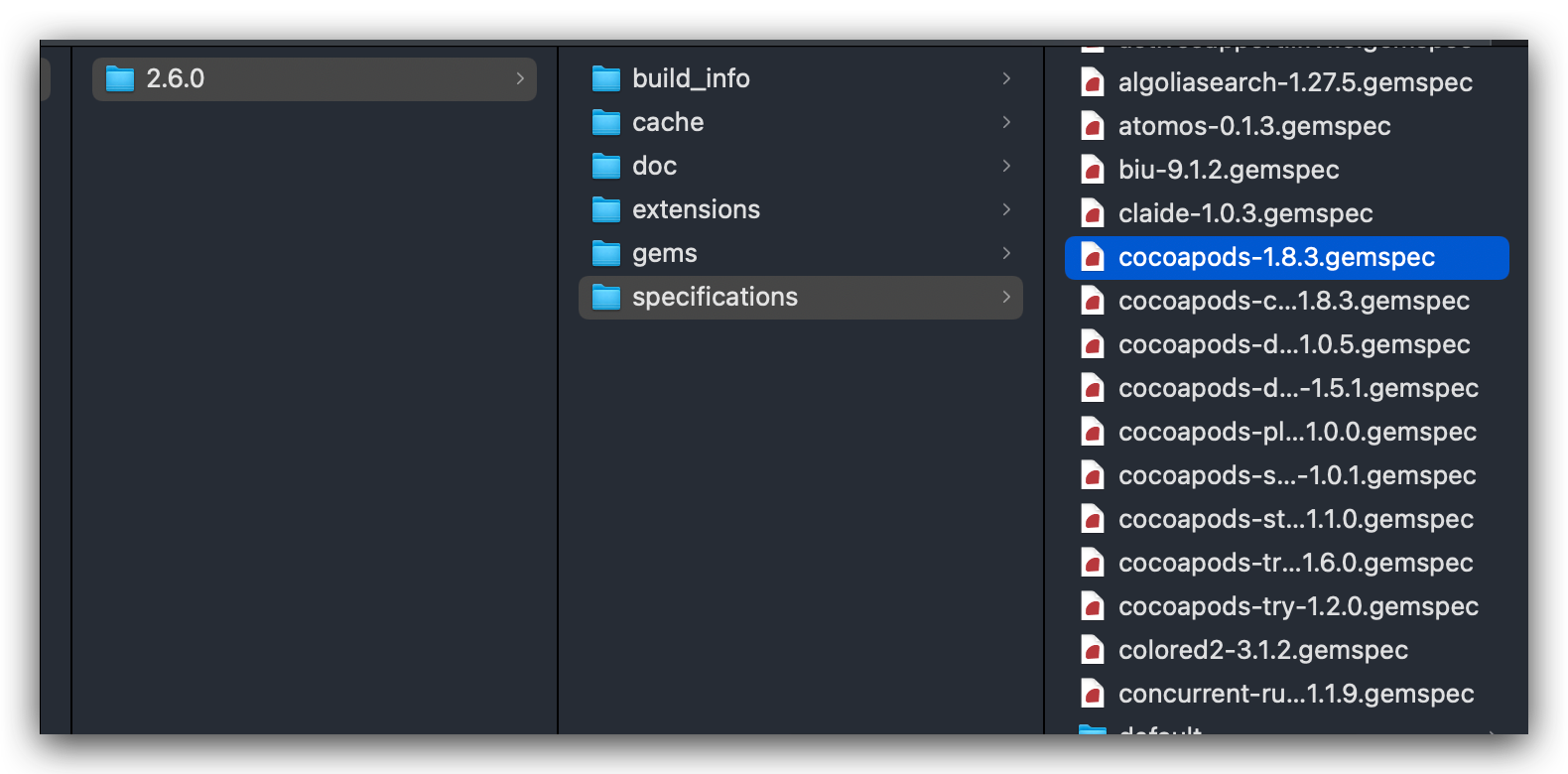The image size is (1568, 774).
Task: Select the concurrent-ru...1.1.9.gemspec file
Action: tap(1287, 694)
